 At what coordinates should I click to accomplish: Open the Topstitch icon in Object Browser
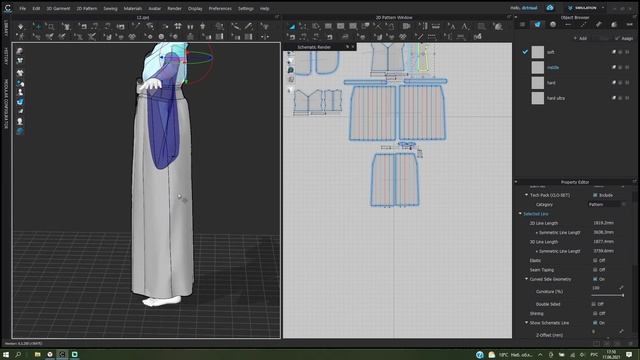(x=583, y=24)
